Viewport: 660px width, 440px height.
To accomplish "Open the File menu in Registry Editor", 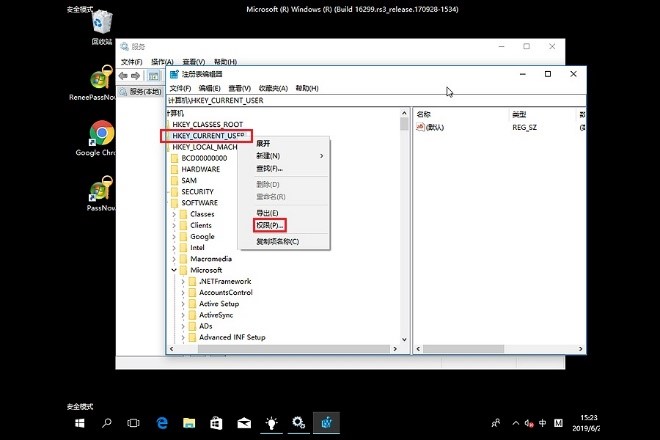I will tap(180, 88).
